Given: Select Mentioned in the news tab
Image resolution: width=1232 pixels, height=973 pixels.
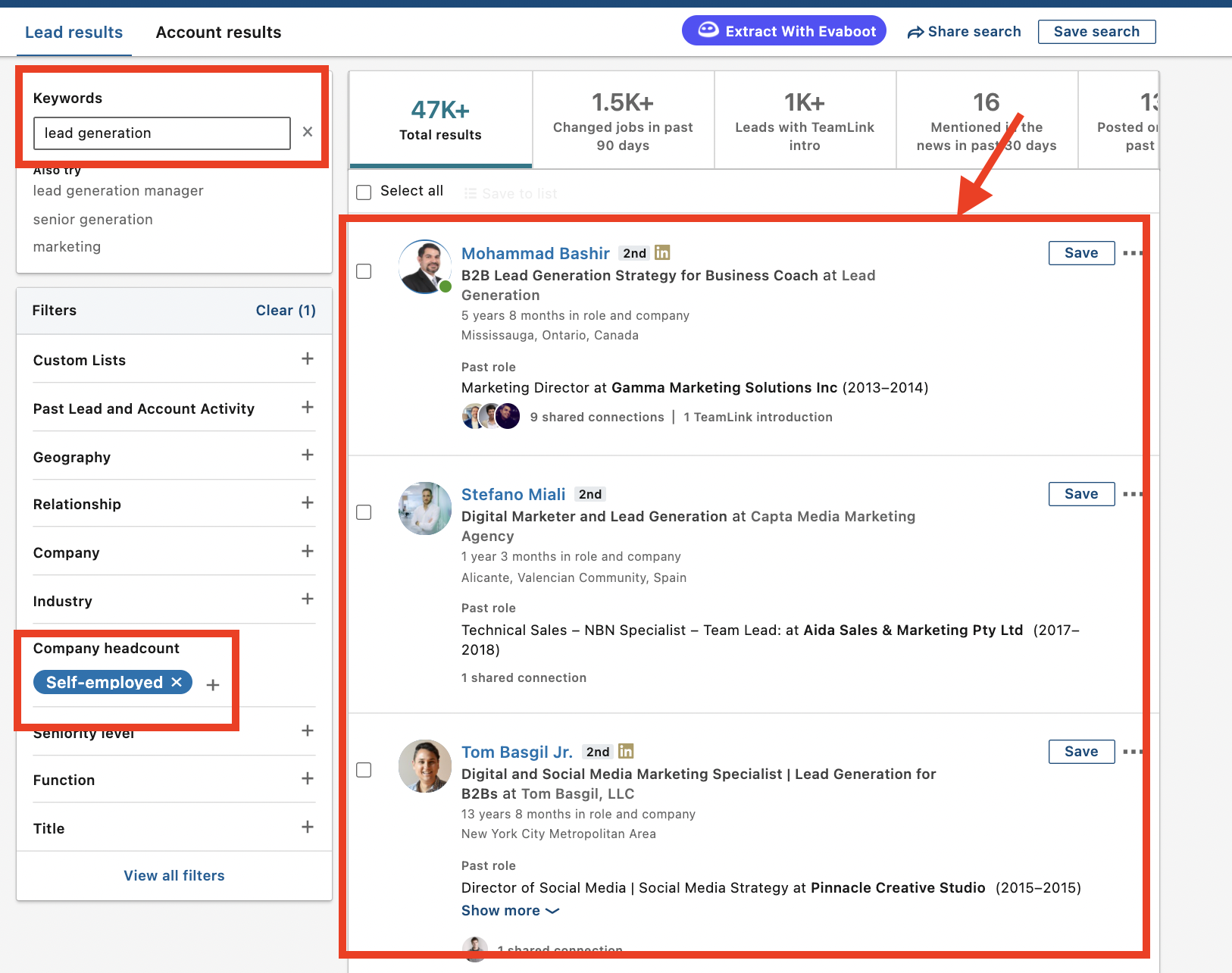Looking at the screenshot, I should click(x=987, y=120).
